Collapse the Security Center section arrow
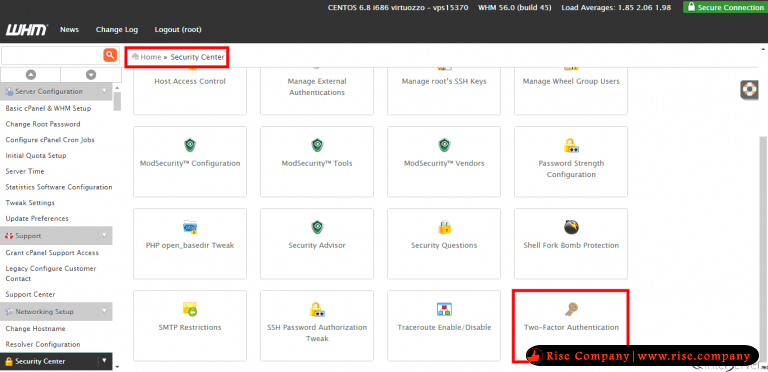The width and height of the screenshot is (768, 372). pos(104,361)
